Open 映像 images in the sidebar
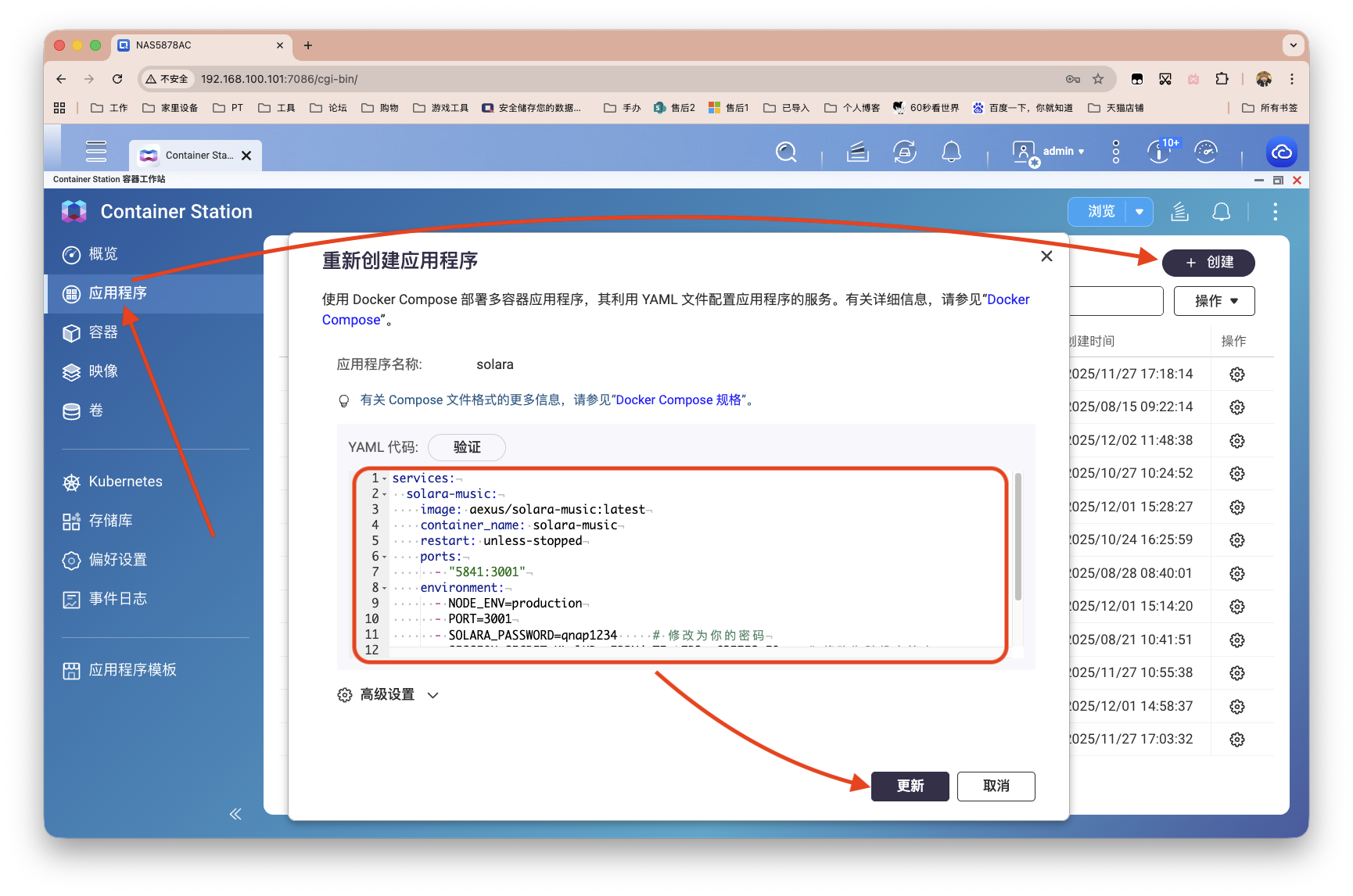This screenshot has width=1353, height=896. tap(103, 371)
